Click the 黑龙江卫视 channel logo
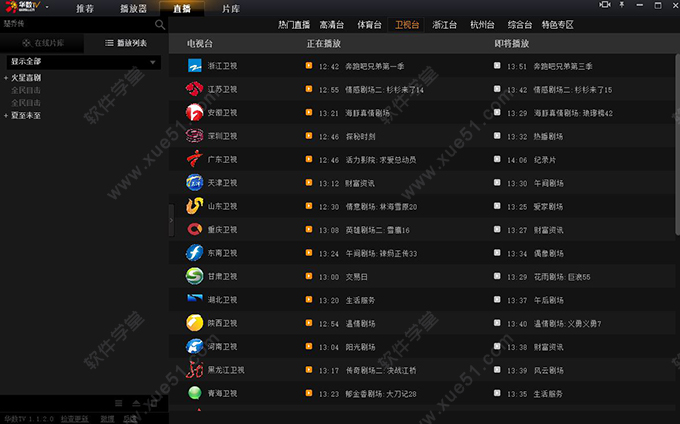This screenshot has height=424, width=680. (194, 369)
